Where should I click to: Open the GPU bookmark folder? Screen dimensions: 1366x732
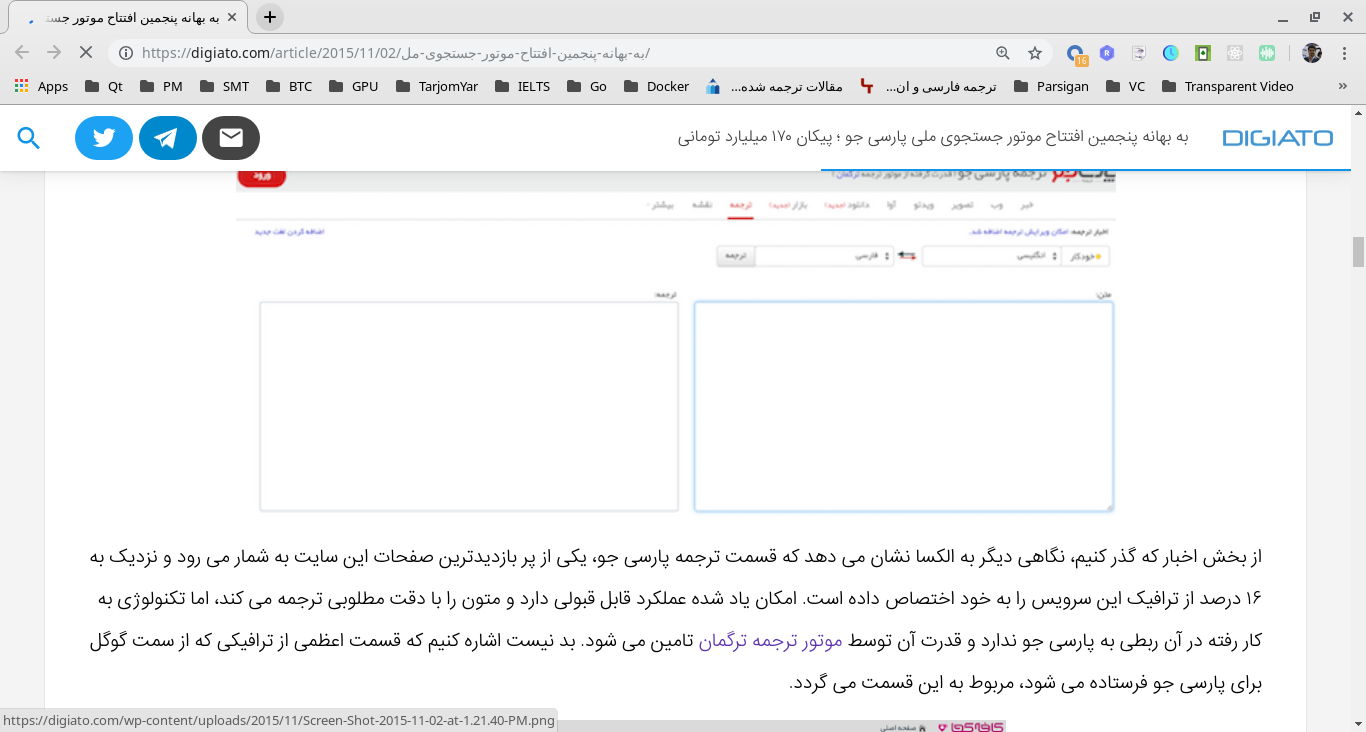tap(353, 86)
